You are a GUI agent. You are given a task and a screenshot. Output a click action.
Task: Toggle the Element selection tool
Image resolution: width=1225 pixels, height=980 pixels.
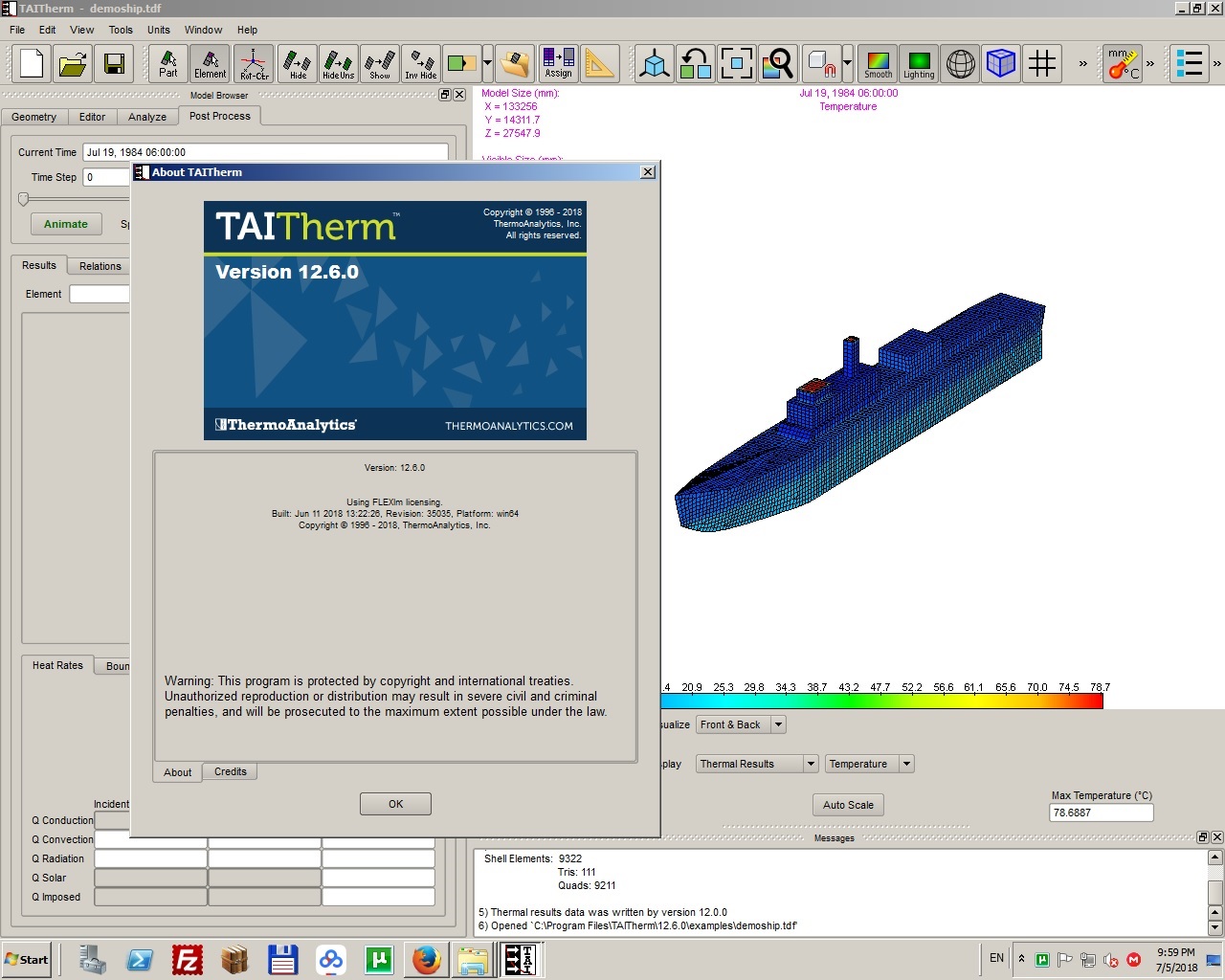[x=210, y=64]
